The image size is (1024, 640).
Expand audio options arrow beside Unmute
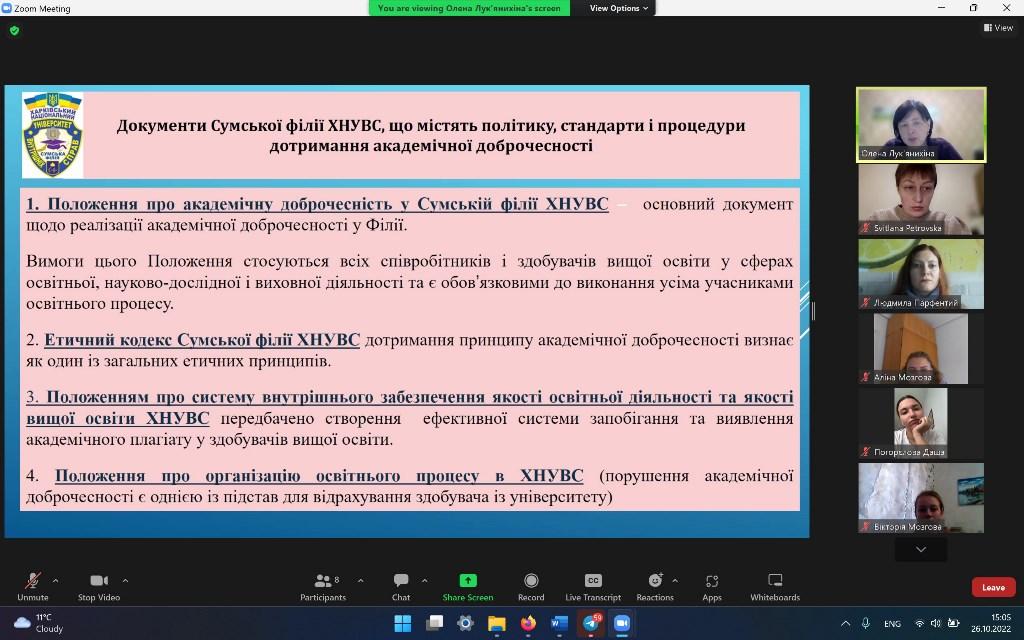(x=56, y=580)
